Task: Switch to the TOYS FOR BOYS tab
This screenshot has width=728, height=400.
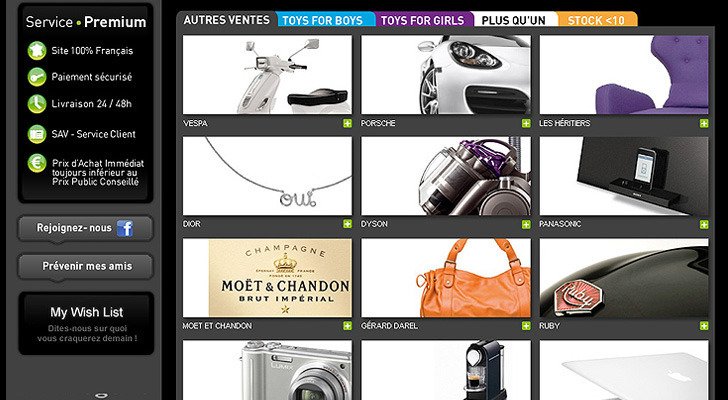Action: [323, 20]
